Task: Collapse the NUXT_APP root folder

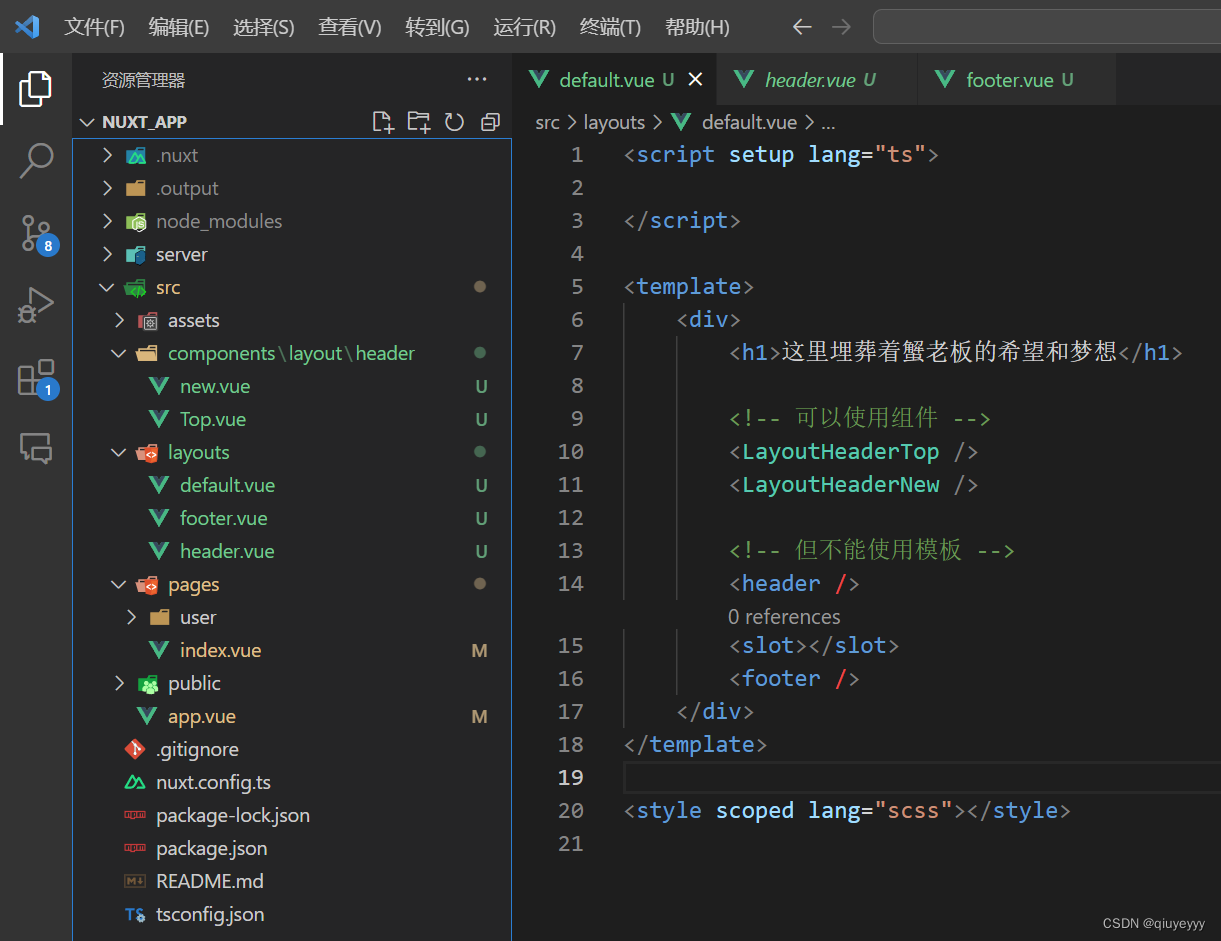Action: [x=86, y=122]
